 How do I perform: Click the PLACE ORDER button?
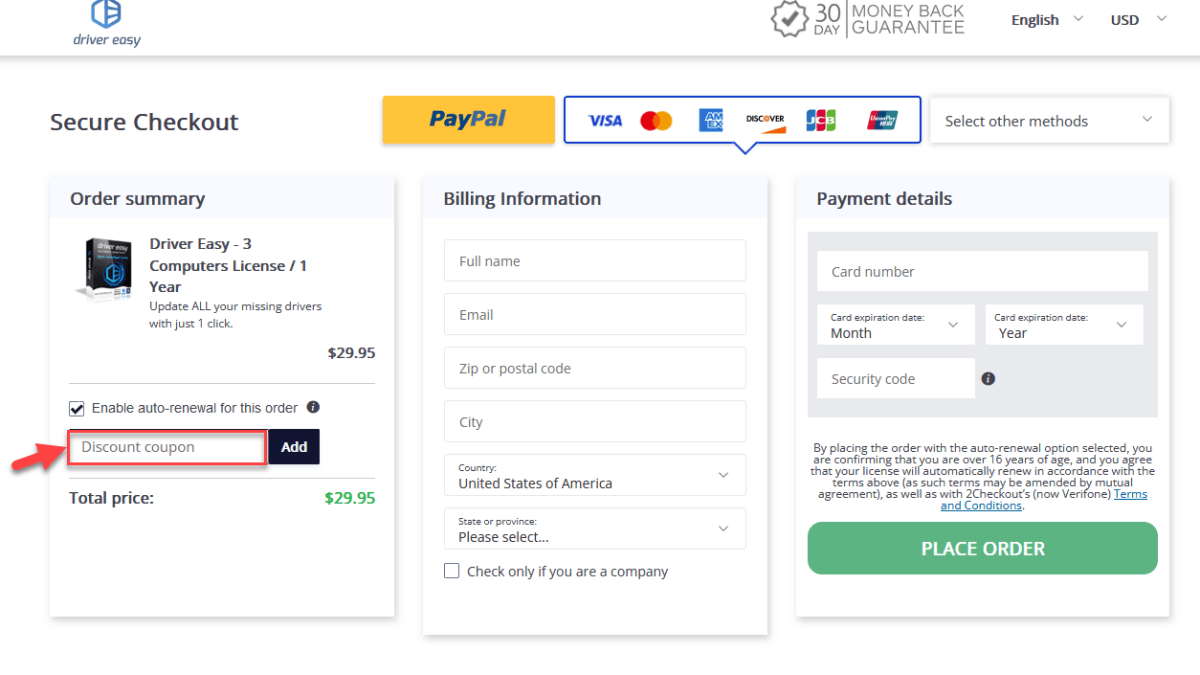coord(982,548)
